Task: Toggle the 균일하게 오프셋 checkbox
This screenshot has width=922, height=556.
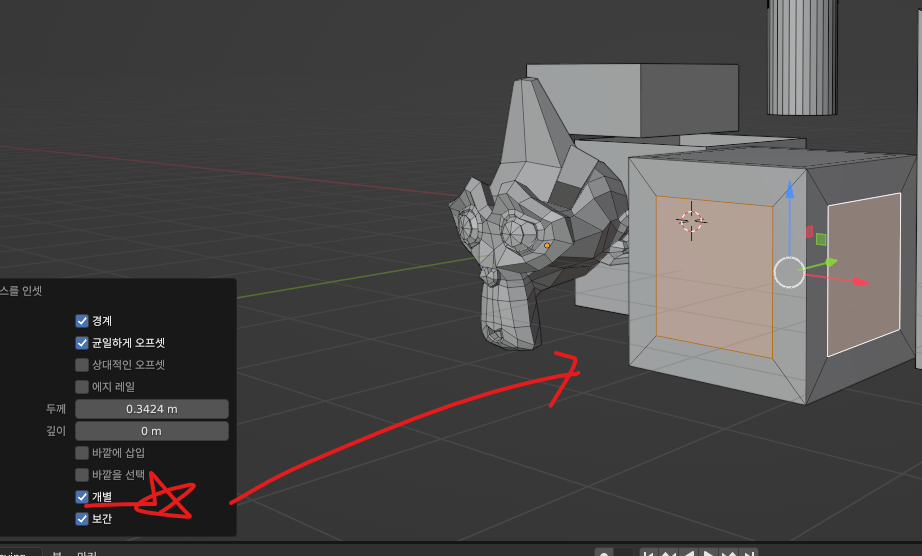Action: tap(82, 343)
